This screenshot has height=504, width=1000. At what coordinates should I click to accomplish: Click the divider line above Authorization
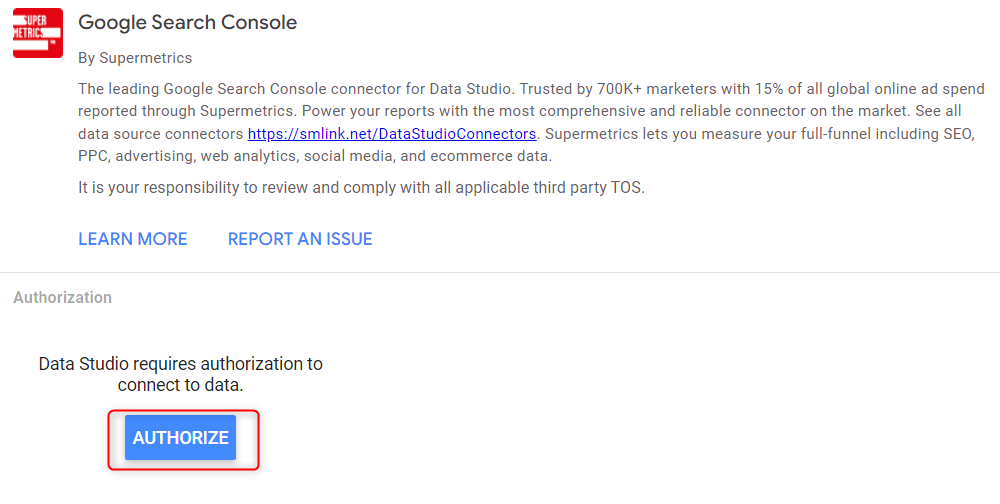point(500,273)
